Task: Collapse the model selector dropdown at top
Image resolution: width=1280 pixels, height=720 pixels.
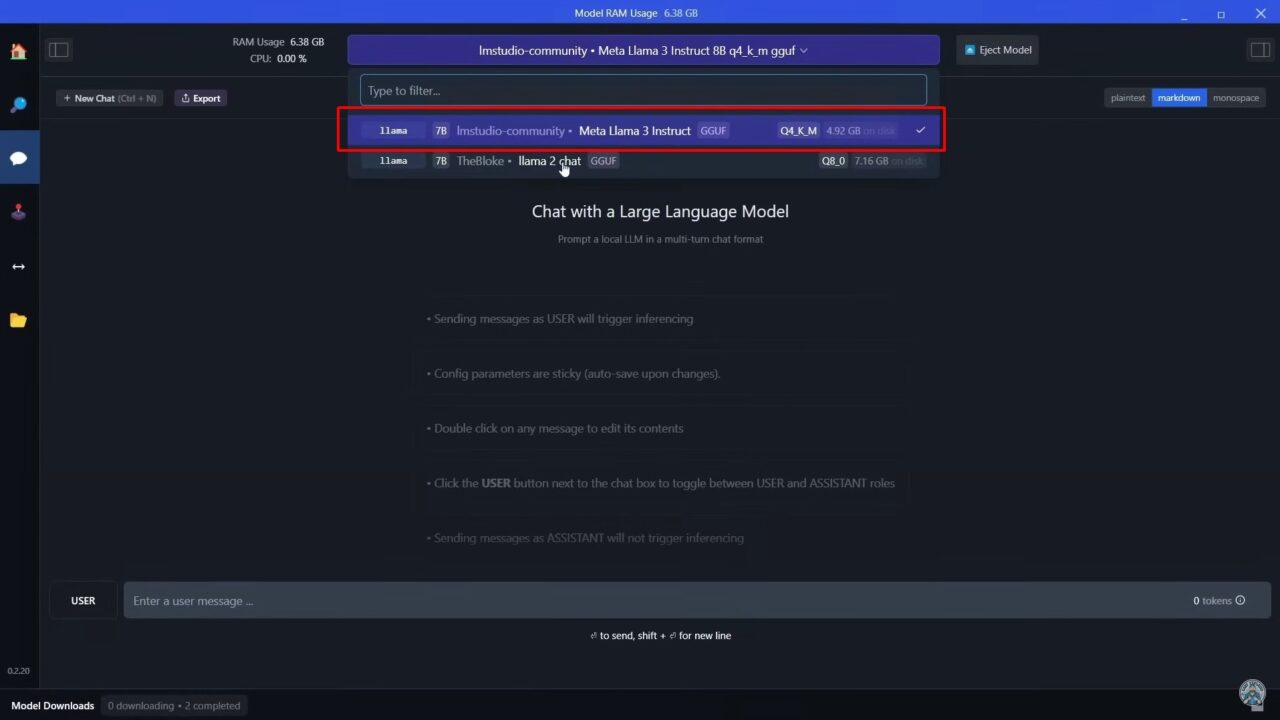Action: coord(643,50)
